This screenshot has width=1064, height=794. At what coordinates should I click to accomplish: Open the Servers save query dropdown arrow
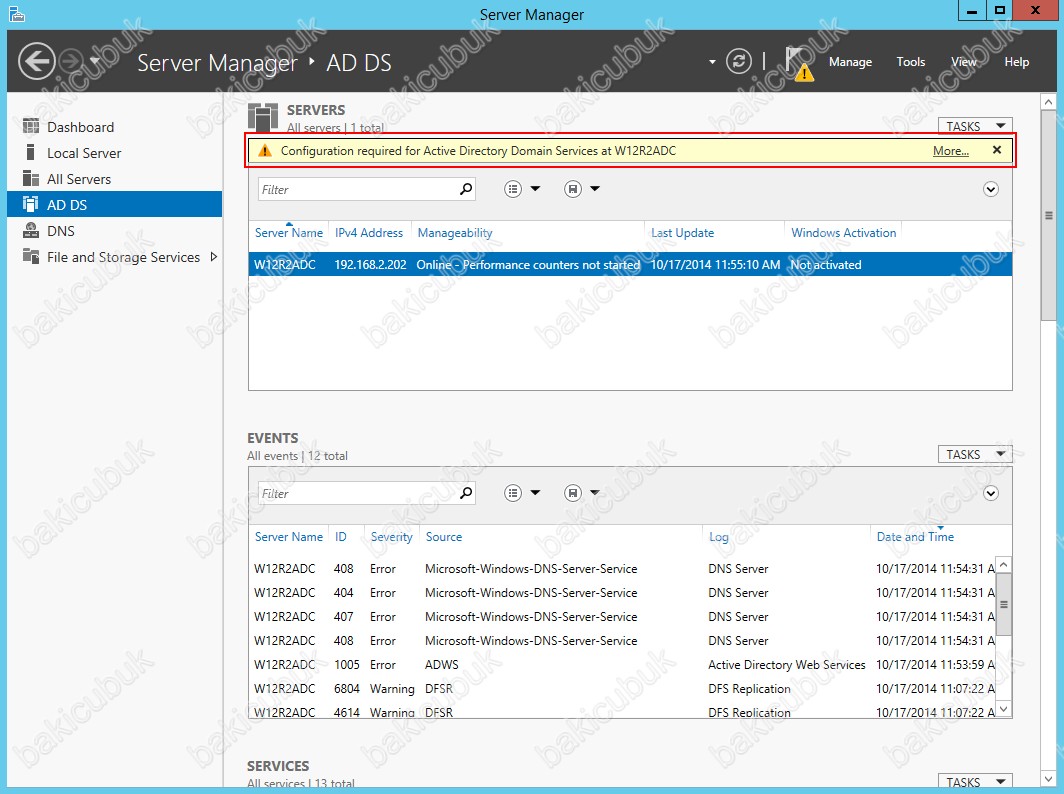click(595, 189)
